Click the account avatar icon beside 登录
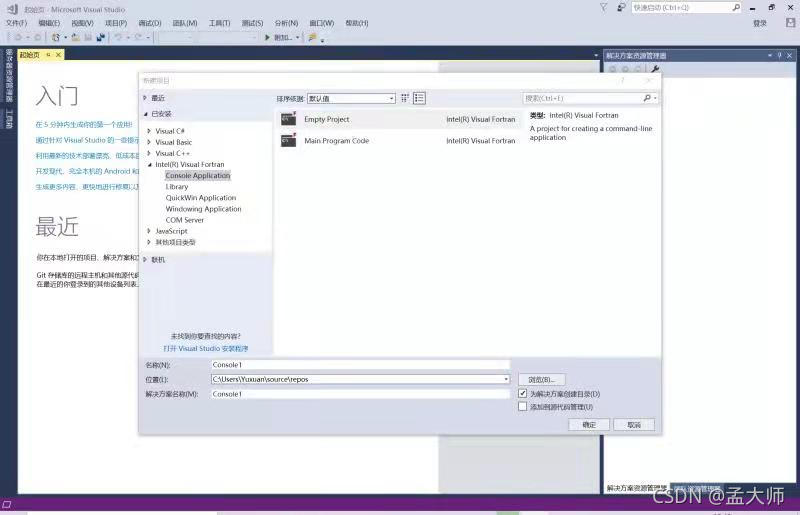800x515 pixels. (x=790, y=22)
